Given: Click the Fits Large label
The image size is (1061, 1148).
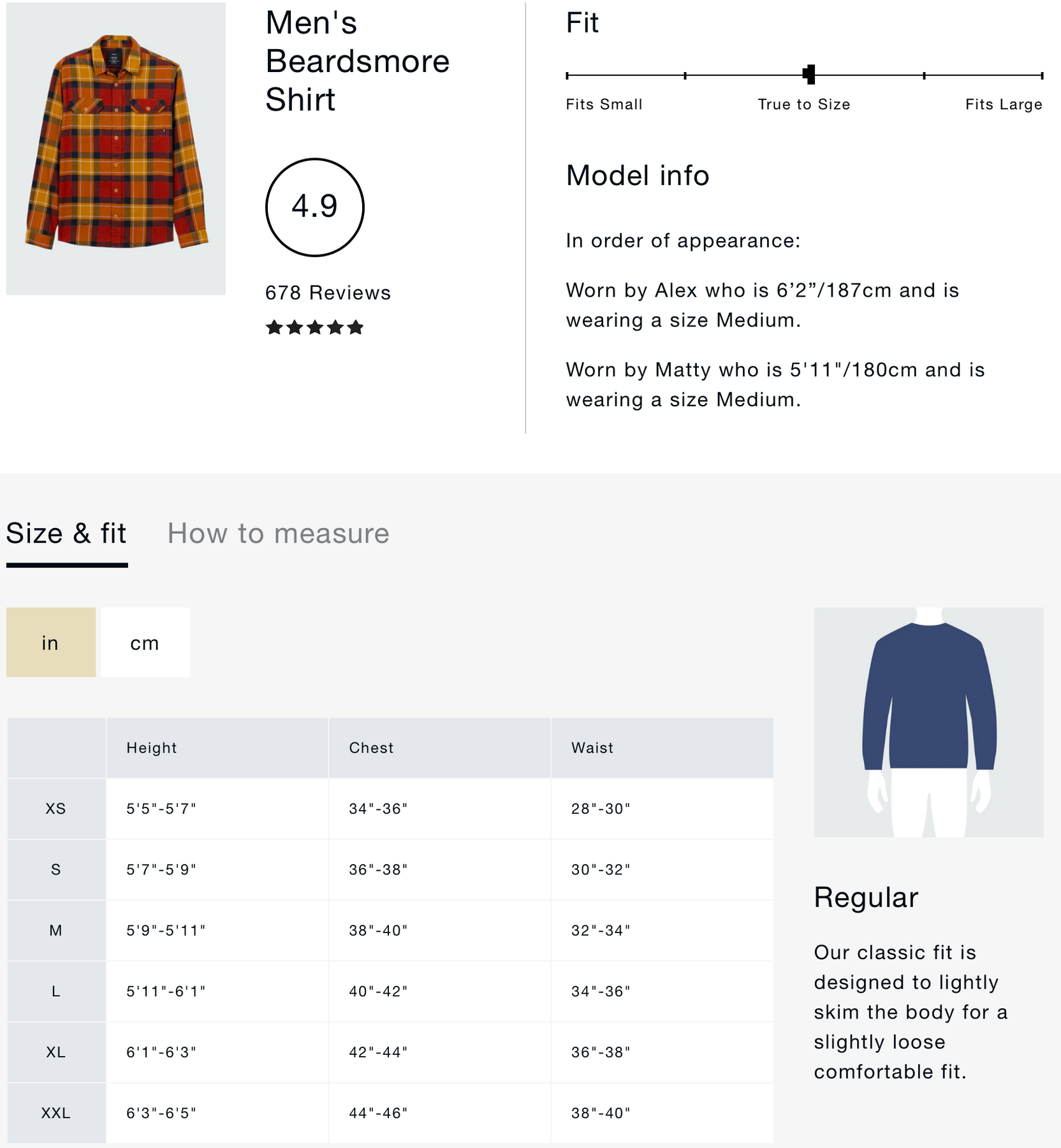Looking at the screenshot, I should (x=1003, y=105).
